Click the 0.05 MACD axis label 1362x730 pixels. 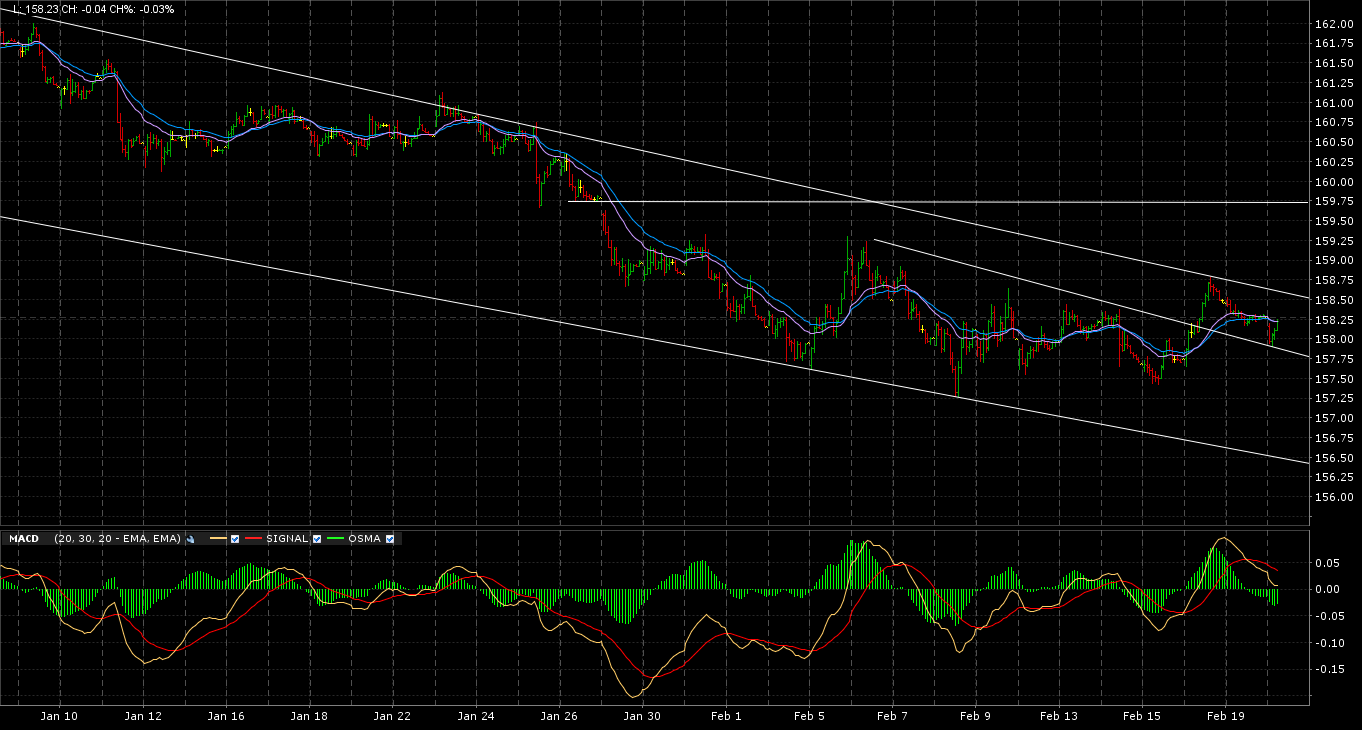[1328, 563]
